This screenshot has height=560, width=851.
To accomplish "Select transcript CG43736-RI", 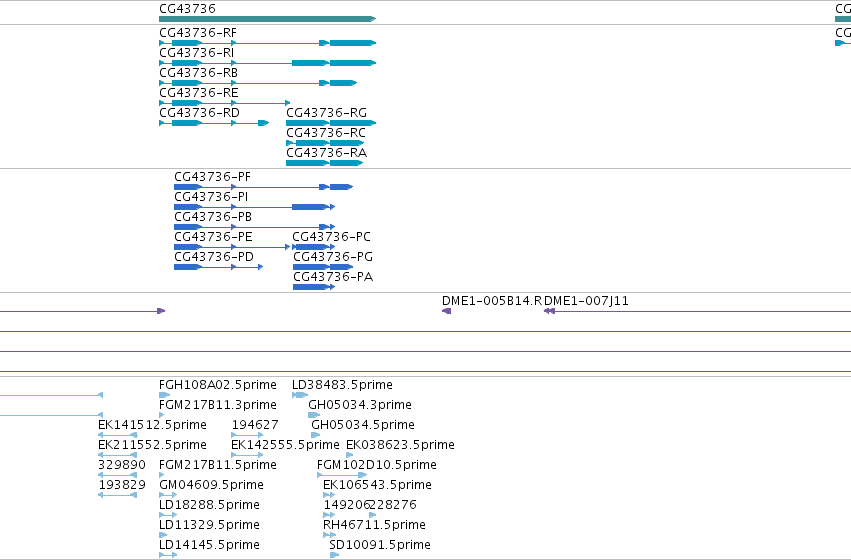I will pos(267,63).
